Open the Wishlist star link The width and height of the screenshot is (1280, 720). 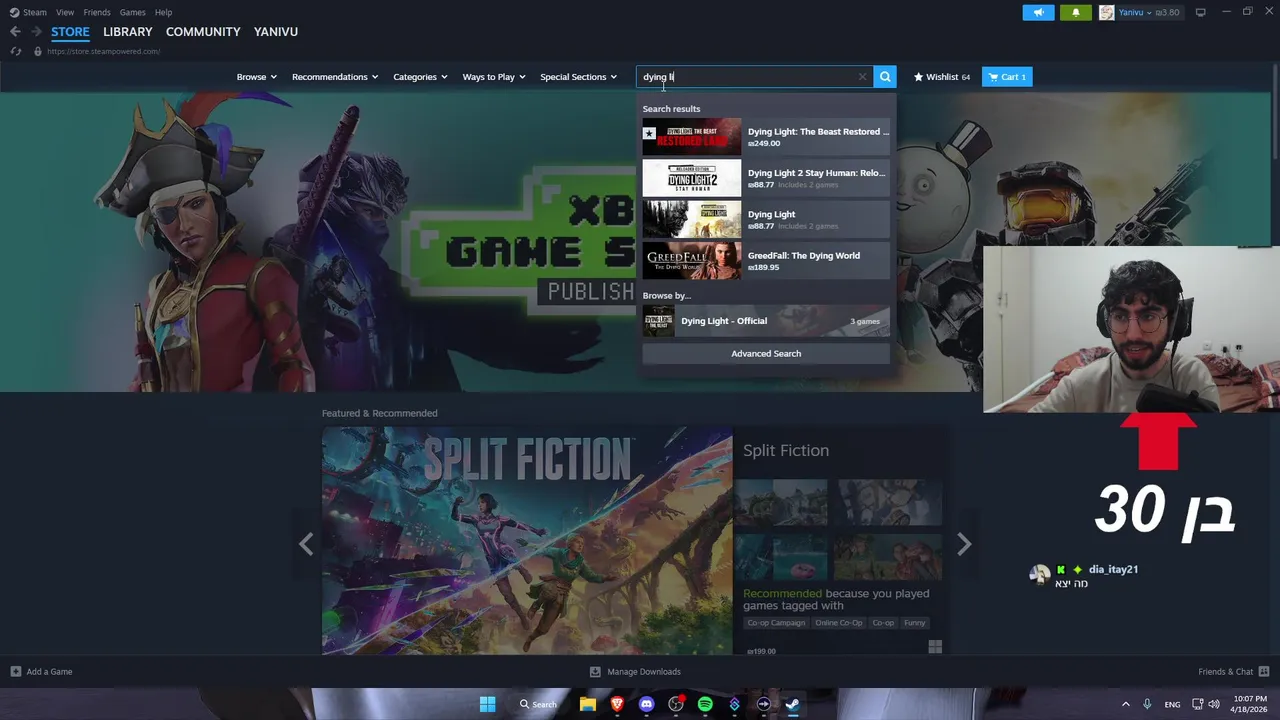click(941, 77)
